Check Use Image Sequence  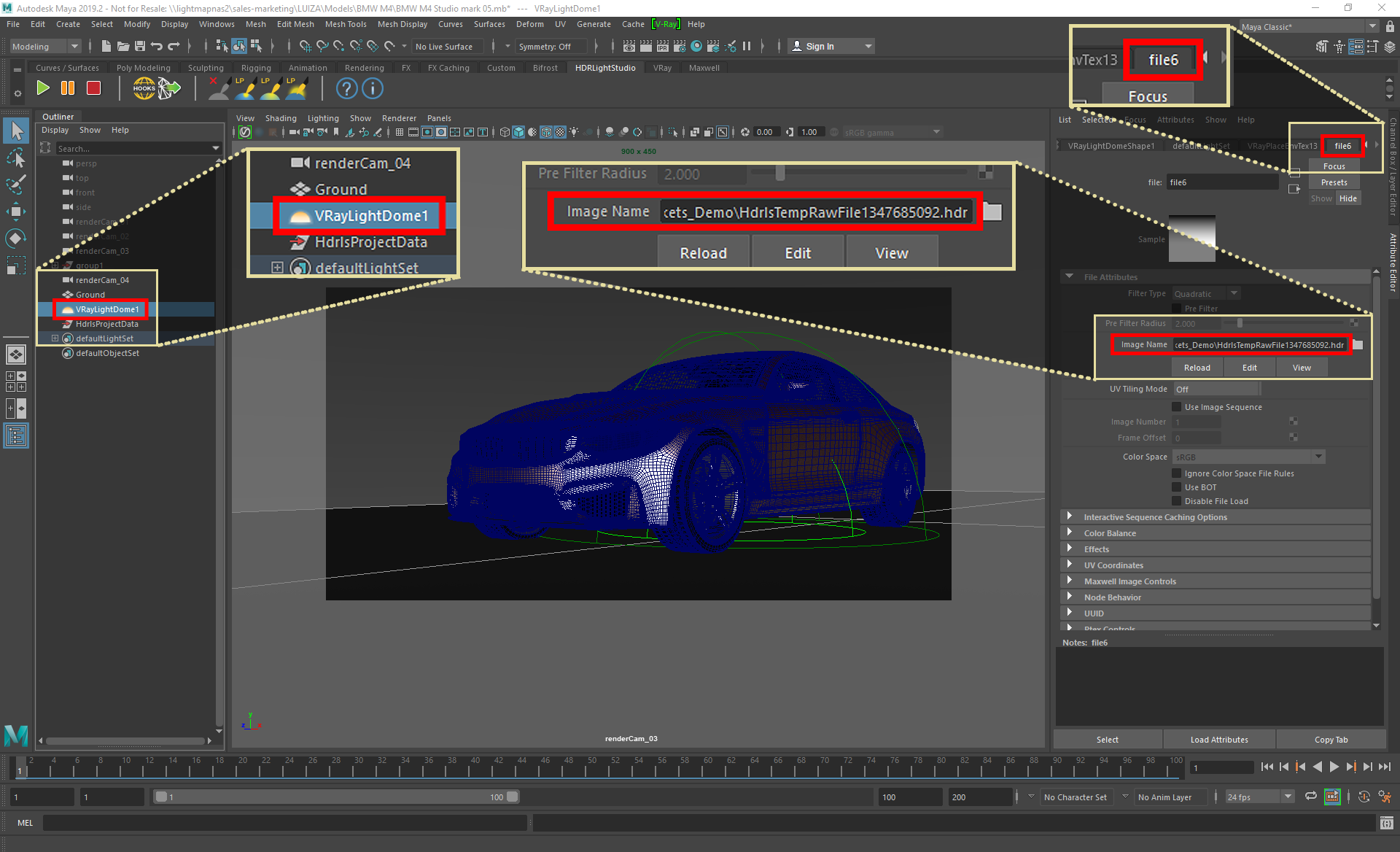(x=1176, y=407)
